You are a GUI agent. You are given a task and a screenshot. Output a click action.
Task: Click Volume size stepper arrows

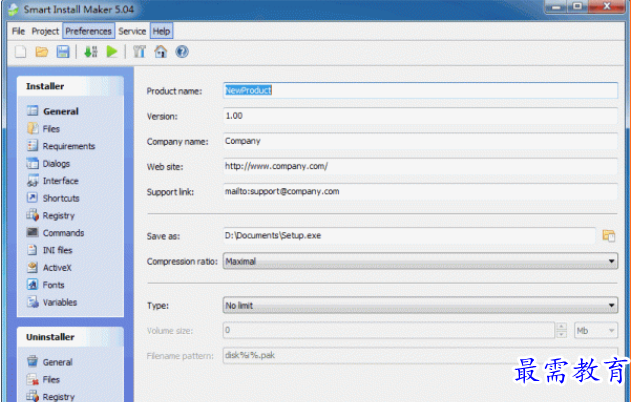pyautogui.click(x=561, y=331)
